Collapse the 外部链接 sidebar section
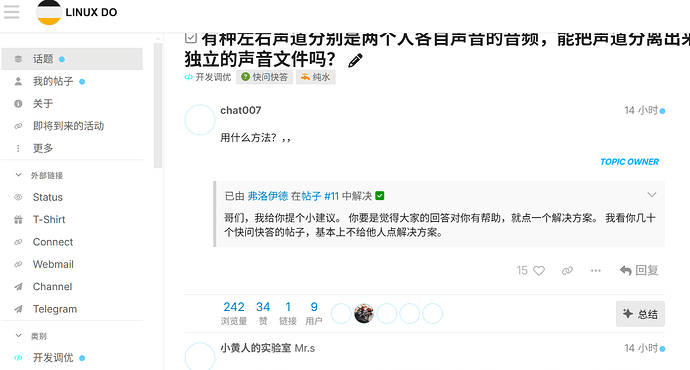Viewport: 690px width, 370px height. (x=18, y=175)
